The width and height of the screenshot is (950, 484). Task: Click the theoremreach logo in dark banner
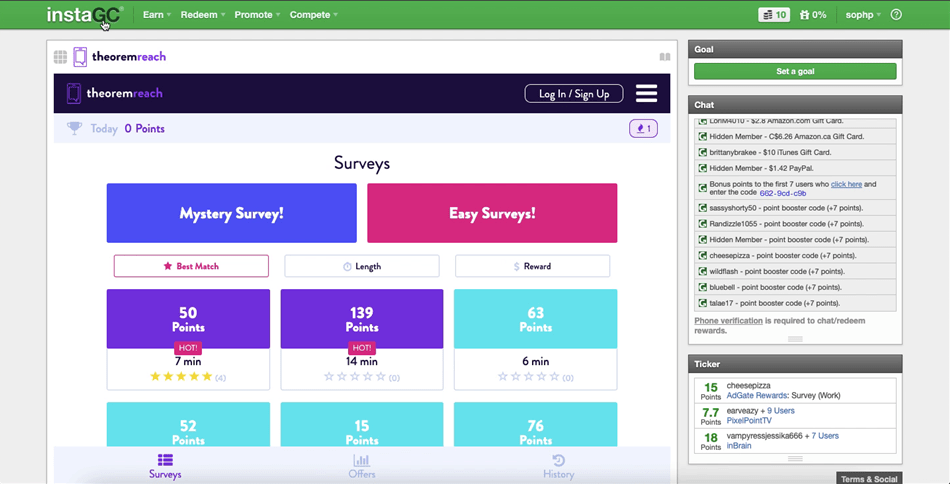tap(115, 93)
